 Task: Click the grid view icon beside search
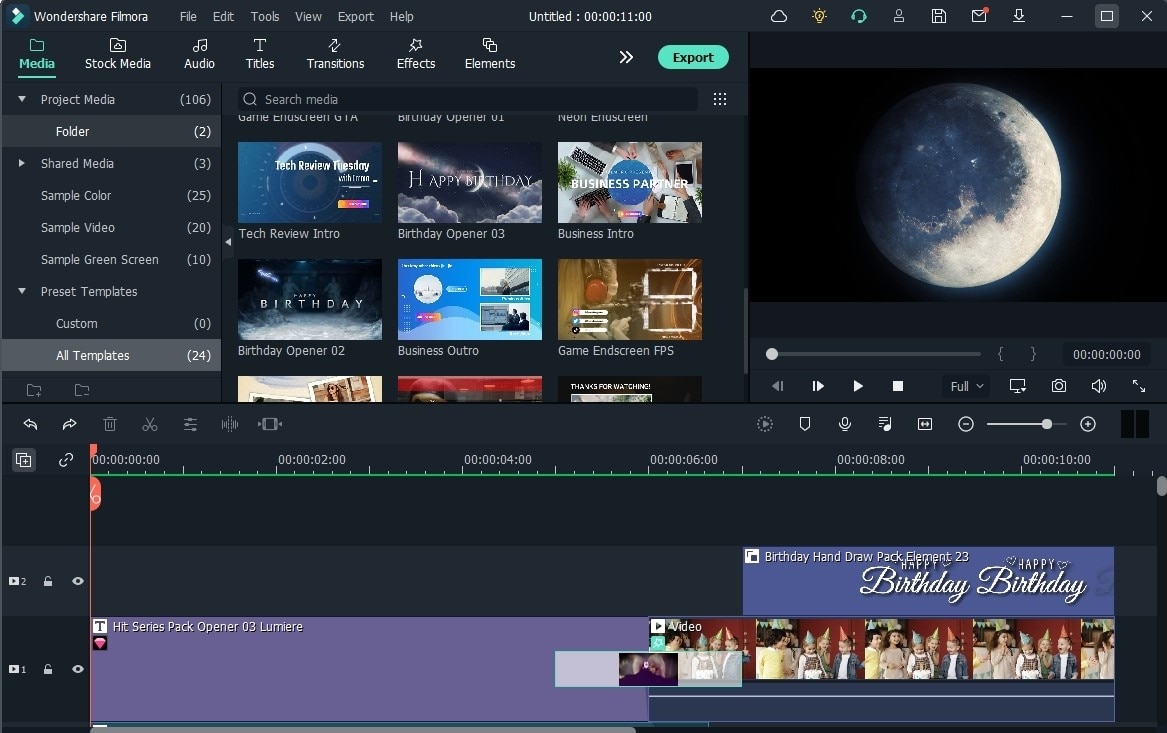pos(720,99)
